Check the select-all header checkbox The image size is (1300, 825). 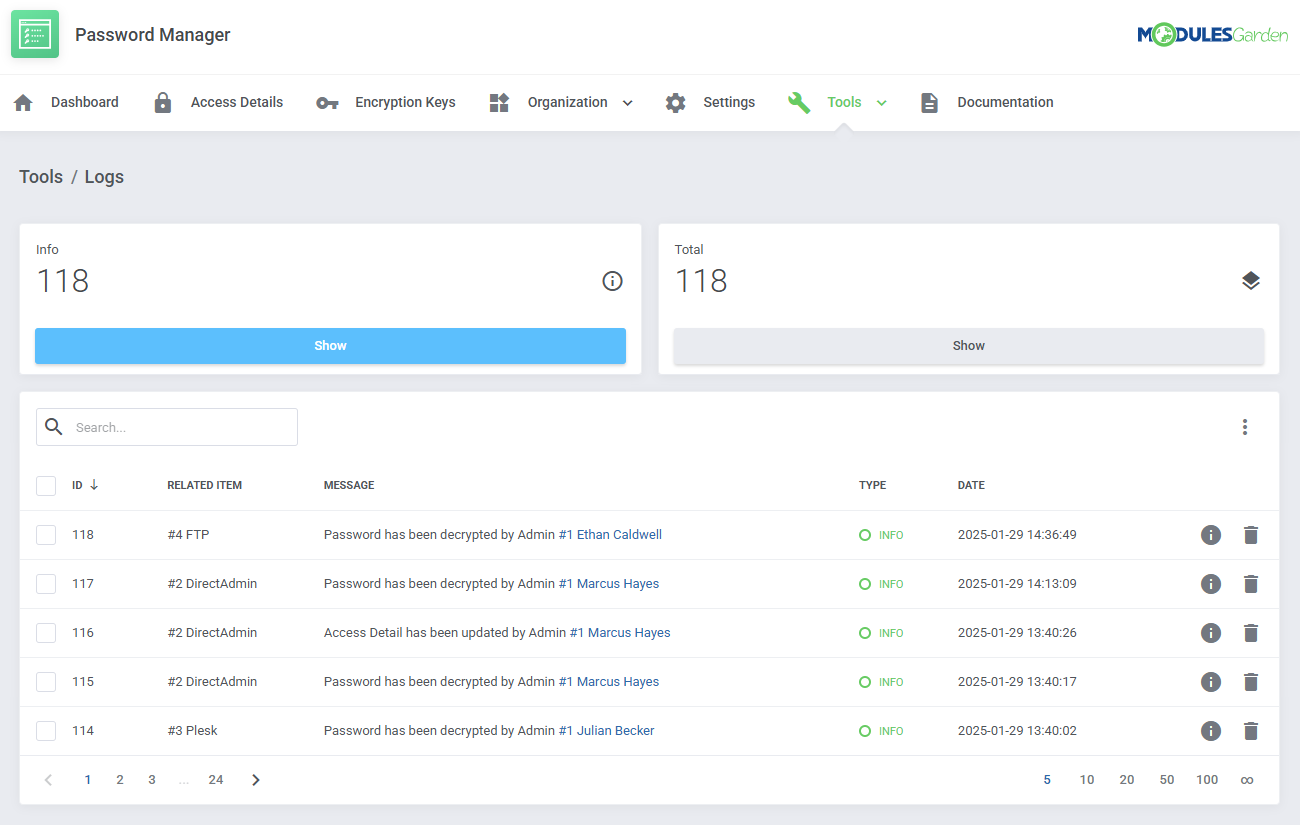[x=46, y=486]
